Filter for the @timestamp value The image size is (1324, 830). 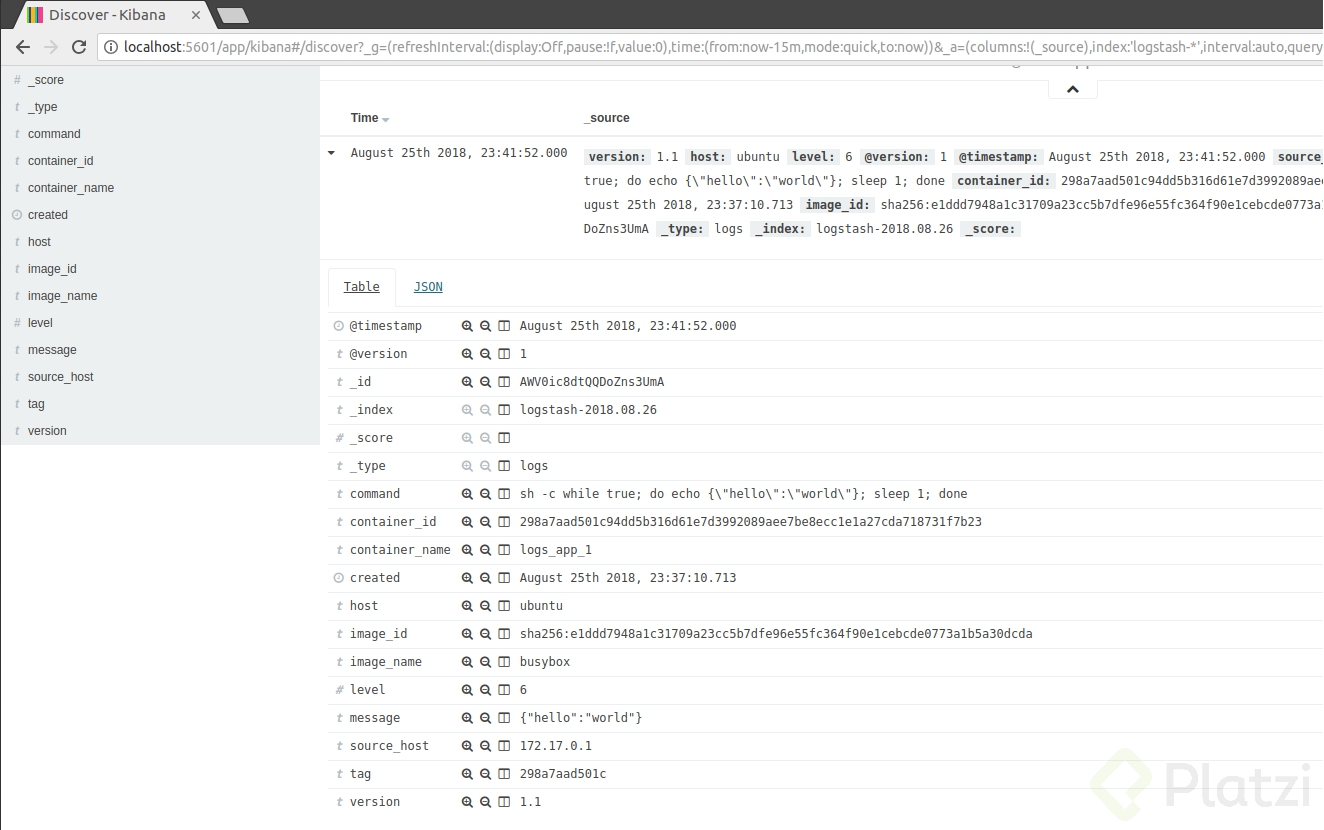(x=467, y=326)
